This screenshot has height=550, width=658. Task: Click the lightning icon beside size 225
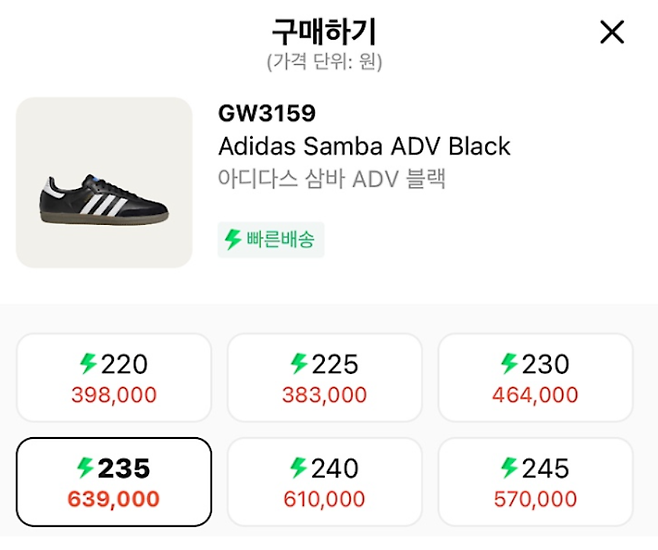tap(299, 364)
